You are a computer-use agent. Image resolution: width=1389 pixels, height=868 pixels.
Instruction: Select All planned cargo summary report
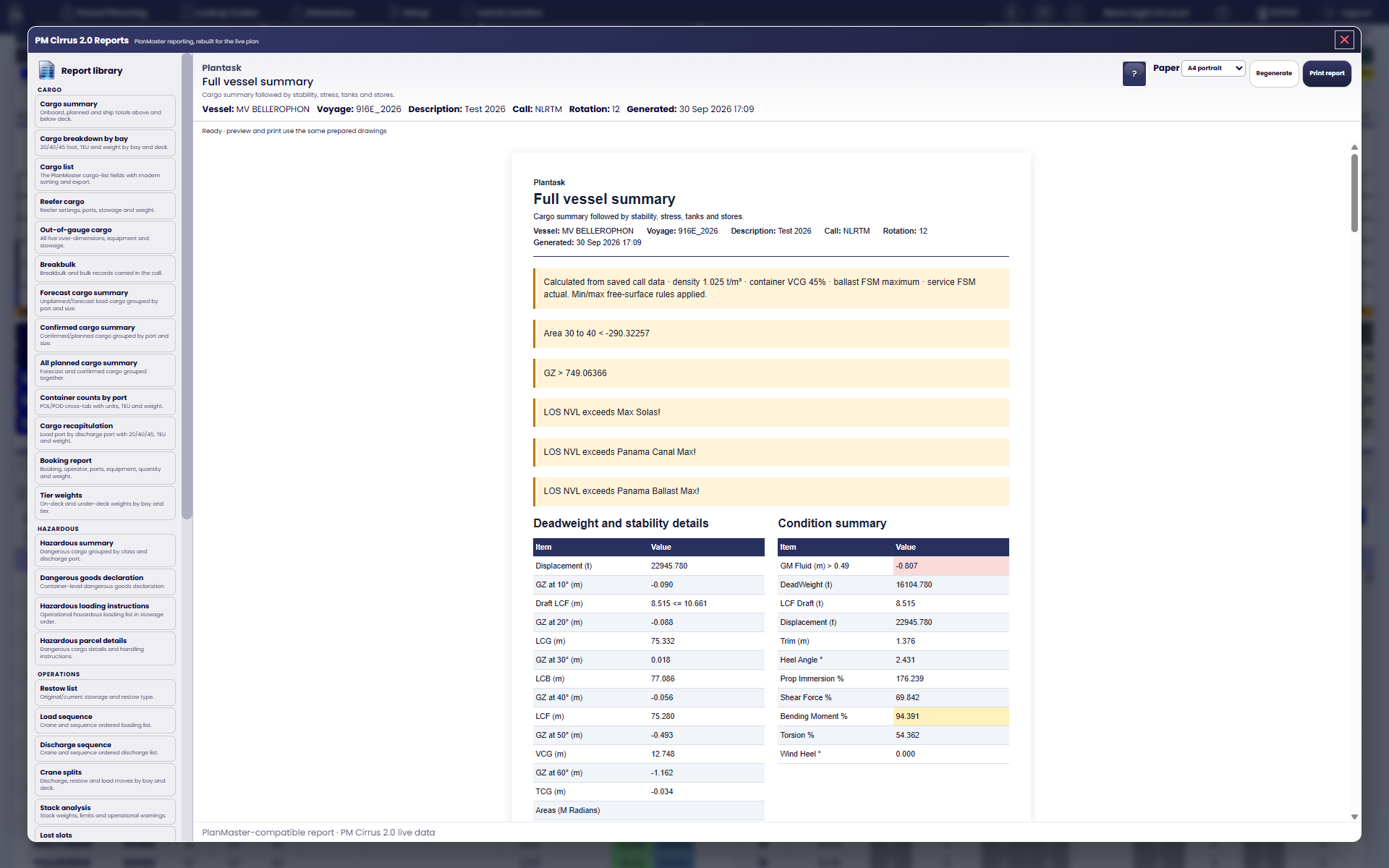click(105, 370)
